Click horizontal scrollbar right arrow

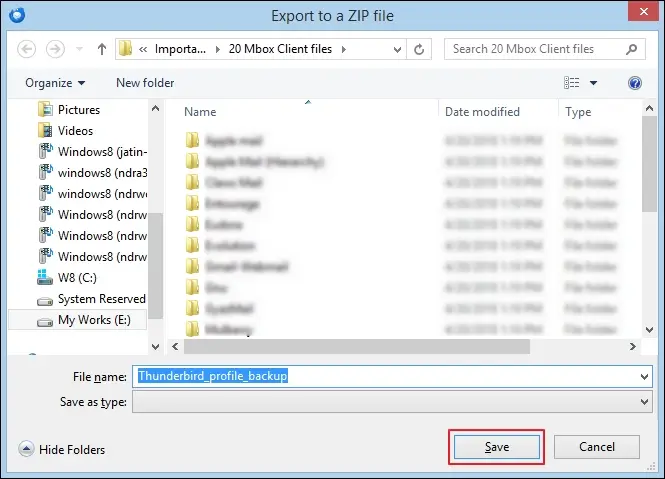tap(633, 347)
